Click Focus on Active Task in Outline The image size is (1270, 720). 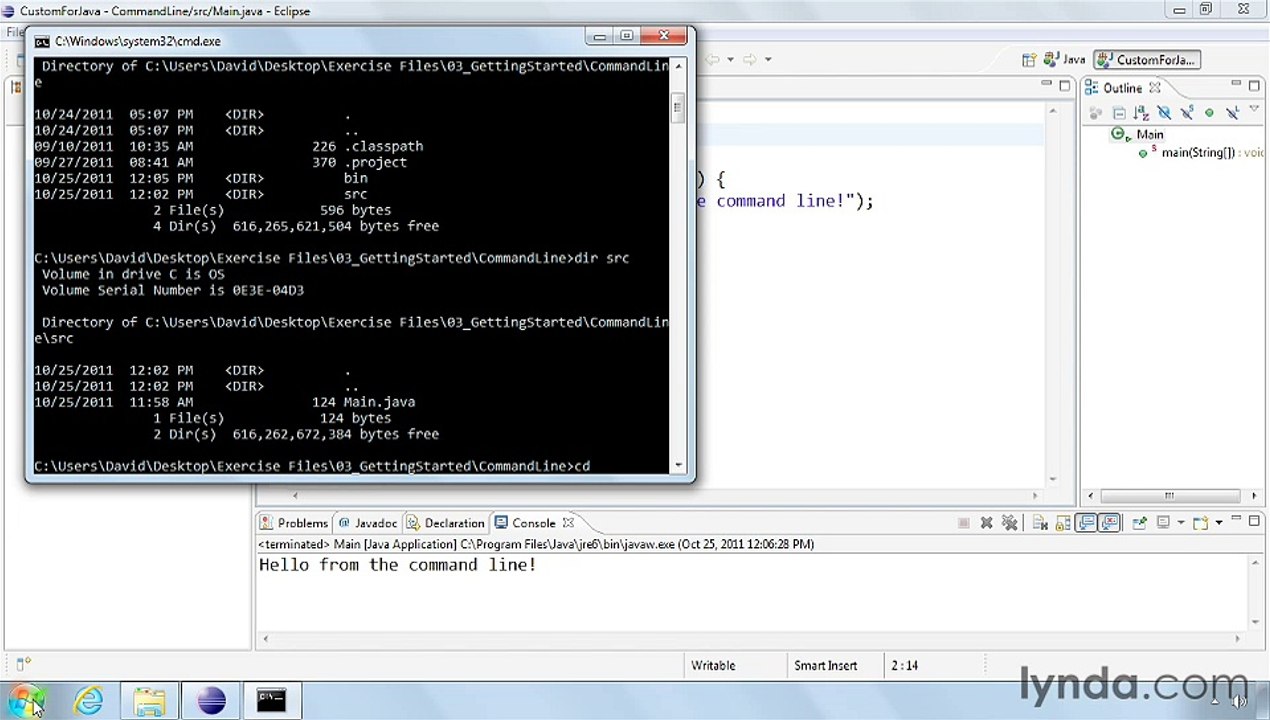pyautogui.click(x=1095, y=113)
